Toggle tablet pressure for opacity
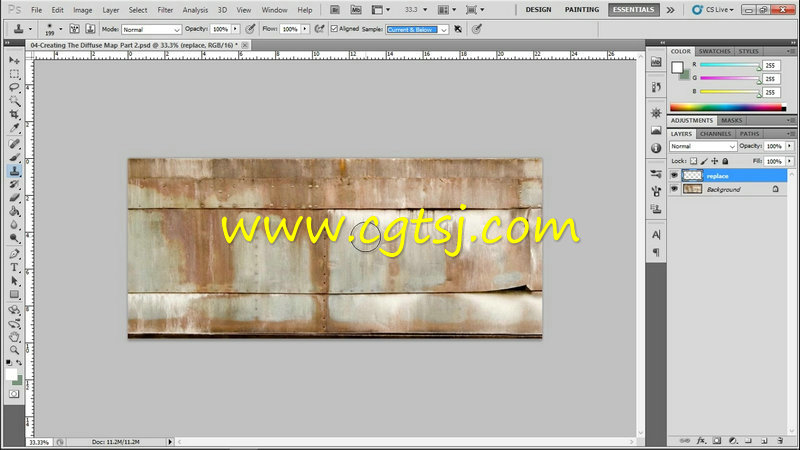The image size is (800, 450). point(250,29)
